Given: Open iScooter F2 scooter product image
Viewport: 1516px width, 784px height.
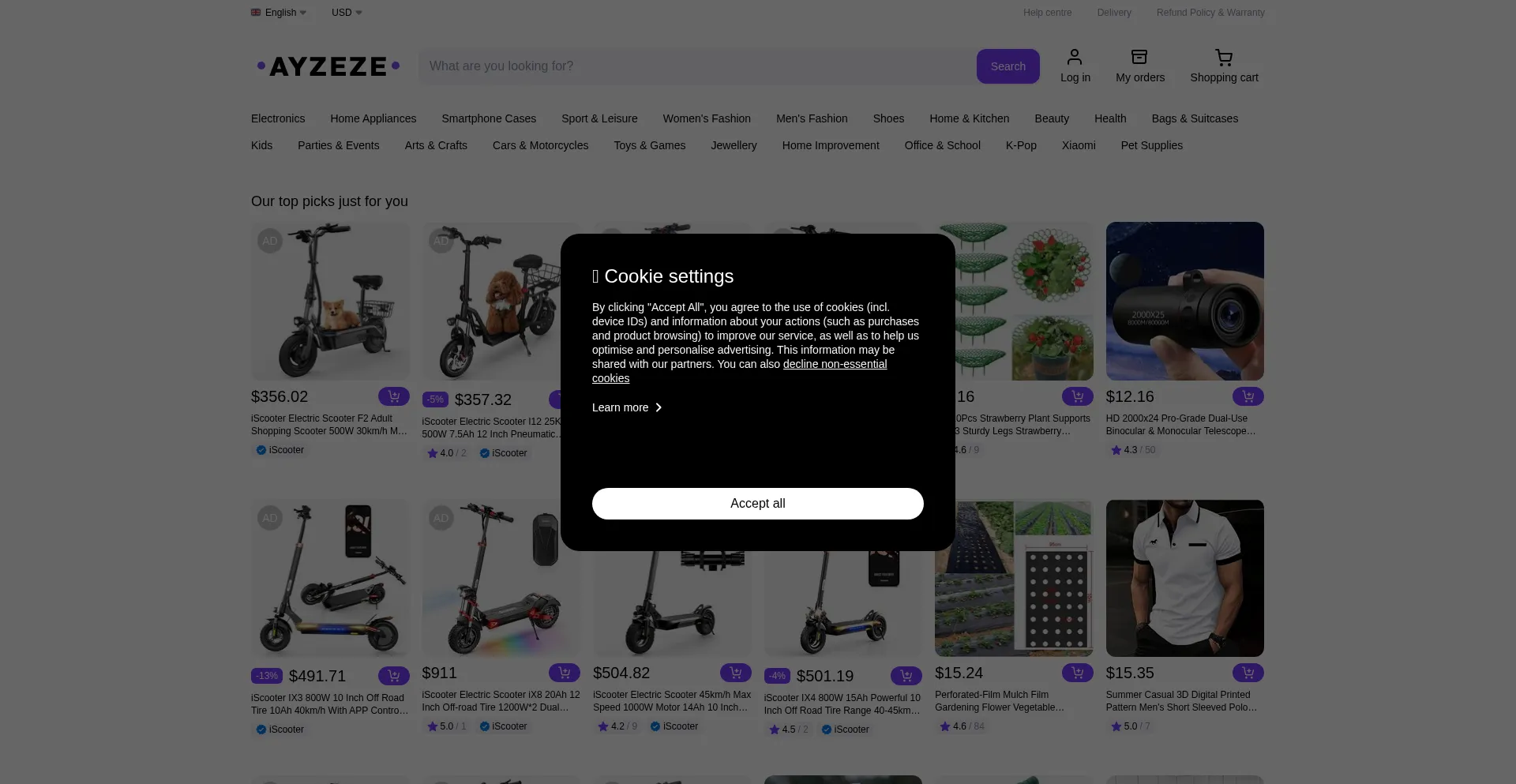Looking at the screenshot, I should 330,301.
